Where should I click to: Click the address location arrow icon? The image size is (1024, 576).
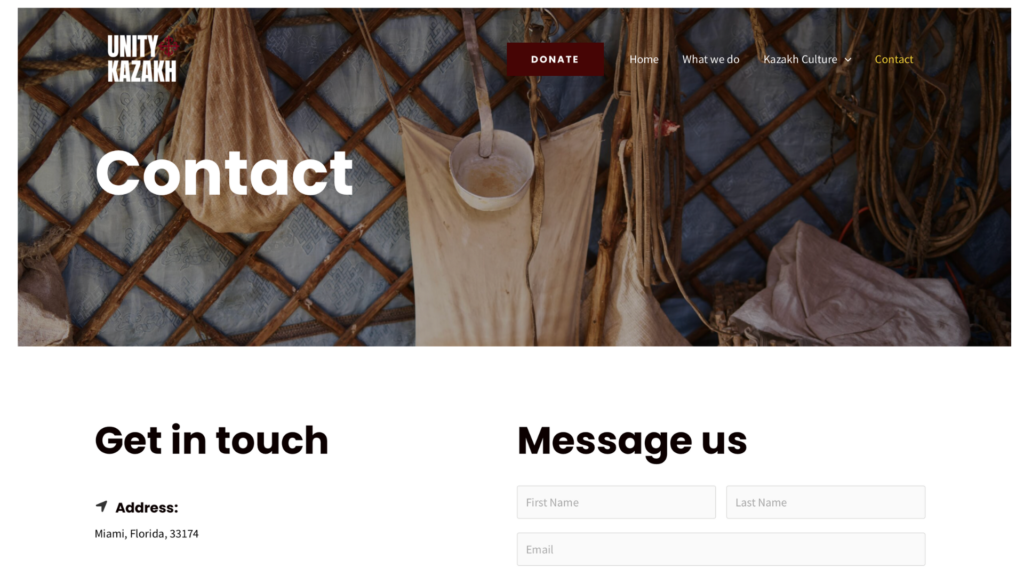101,506
